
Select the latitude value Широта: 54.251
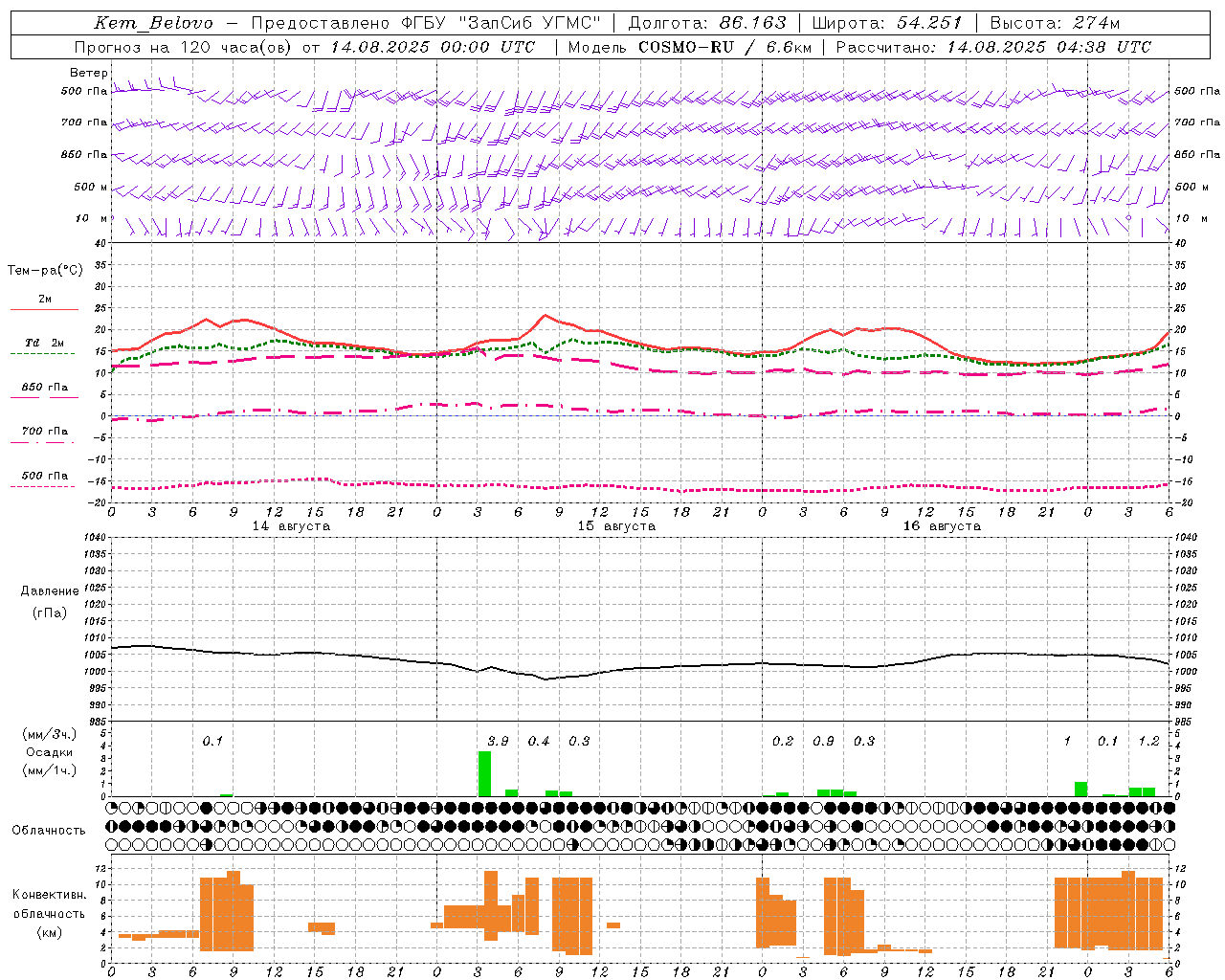[x=886, y=23]
